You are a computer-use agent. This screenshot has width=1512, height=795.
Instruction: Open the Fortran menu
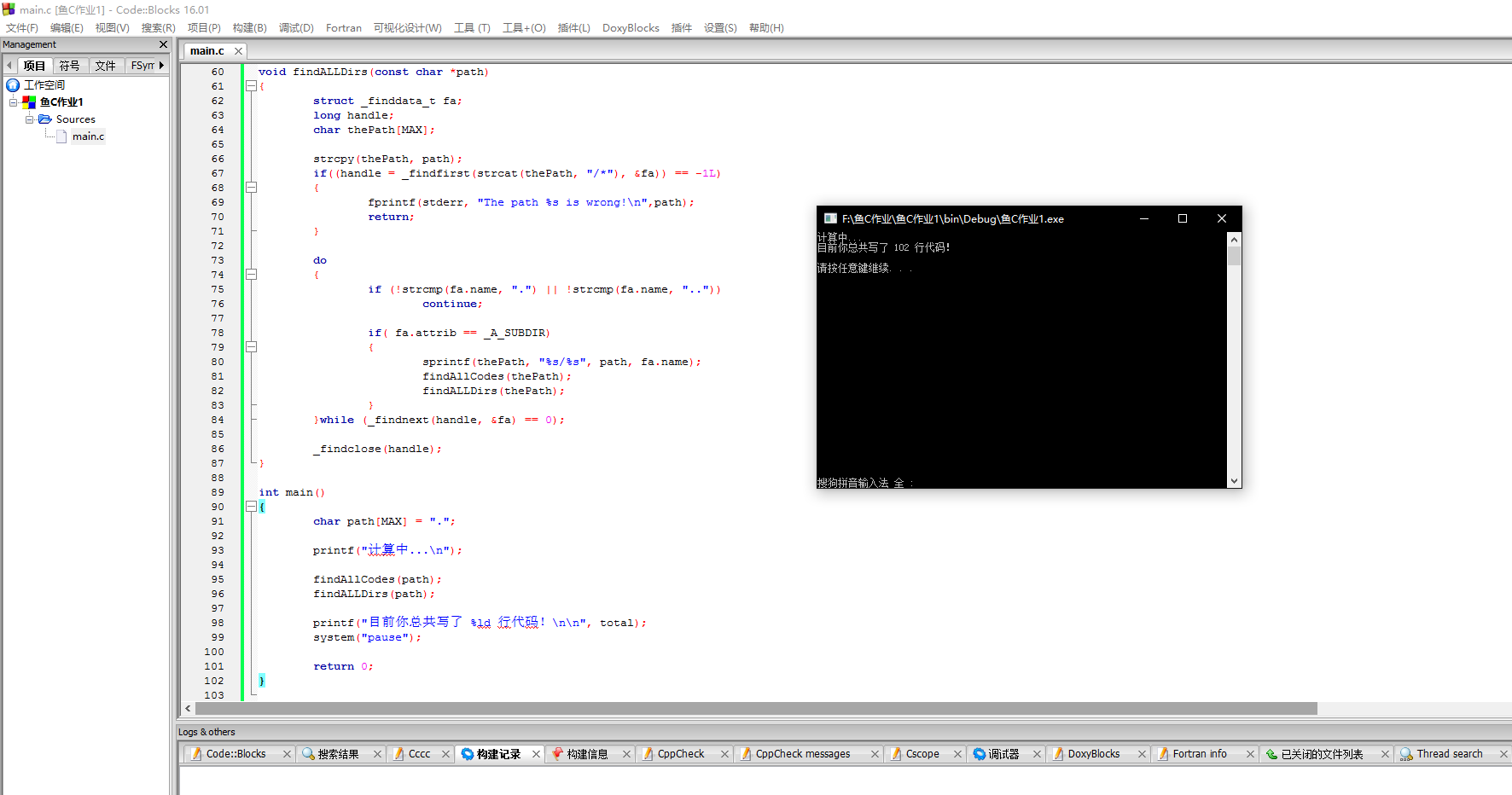[x=344, y=28]
